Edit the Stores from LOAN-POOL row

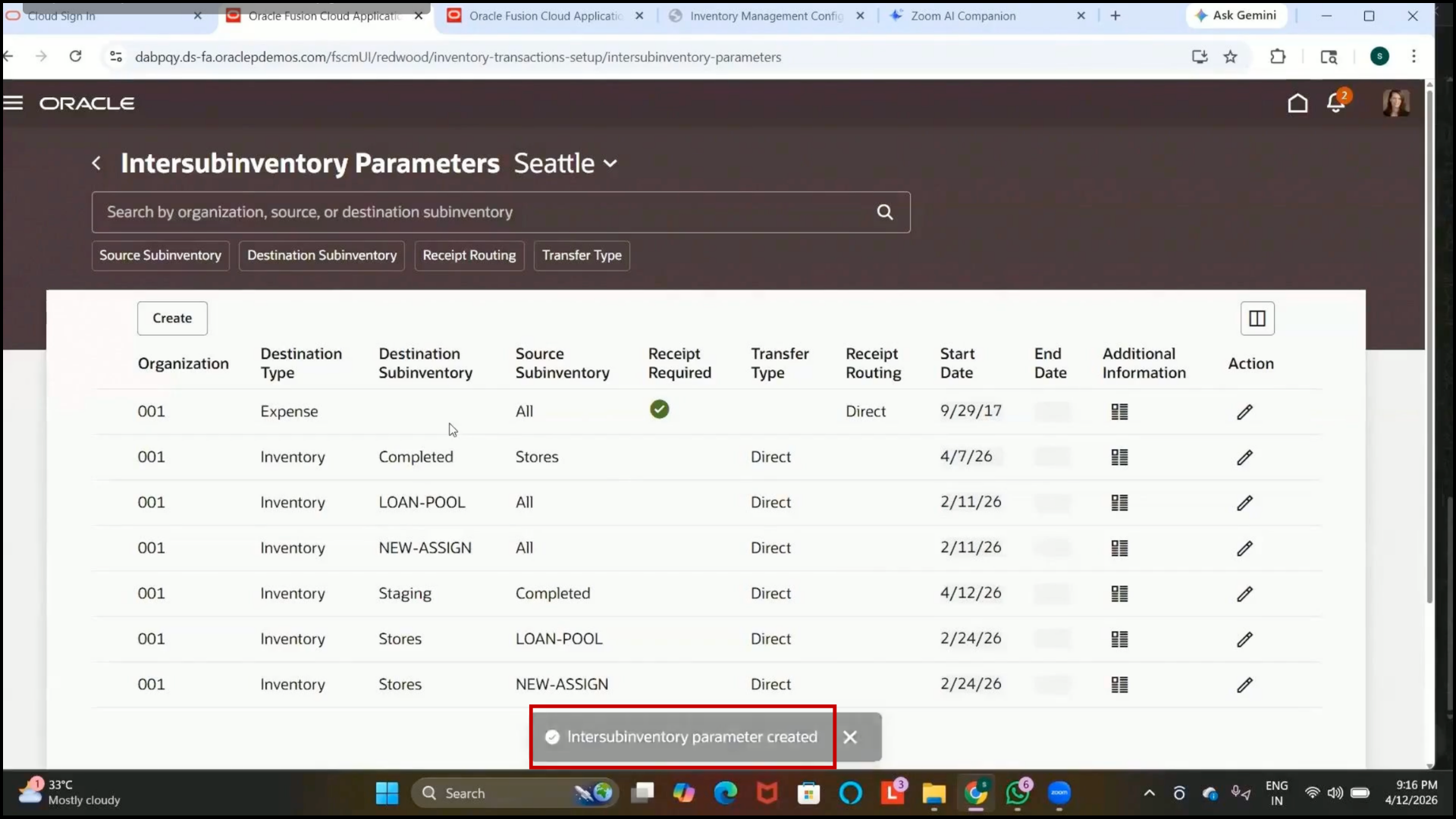point(1244,639)
